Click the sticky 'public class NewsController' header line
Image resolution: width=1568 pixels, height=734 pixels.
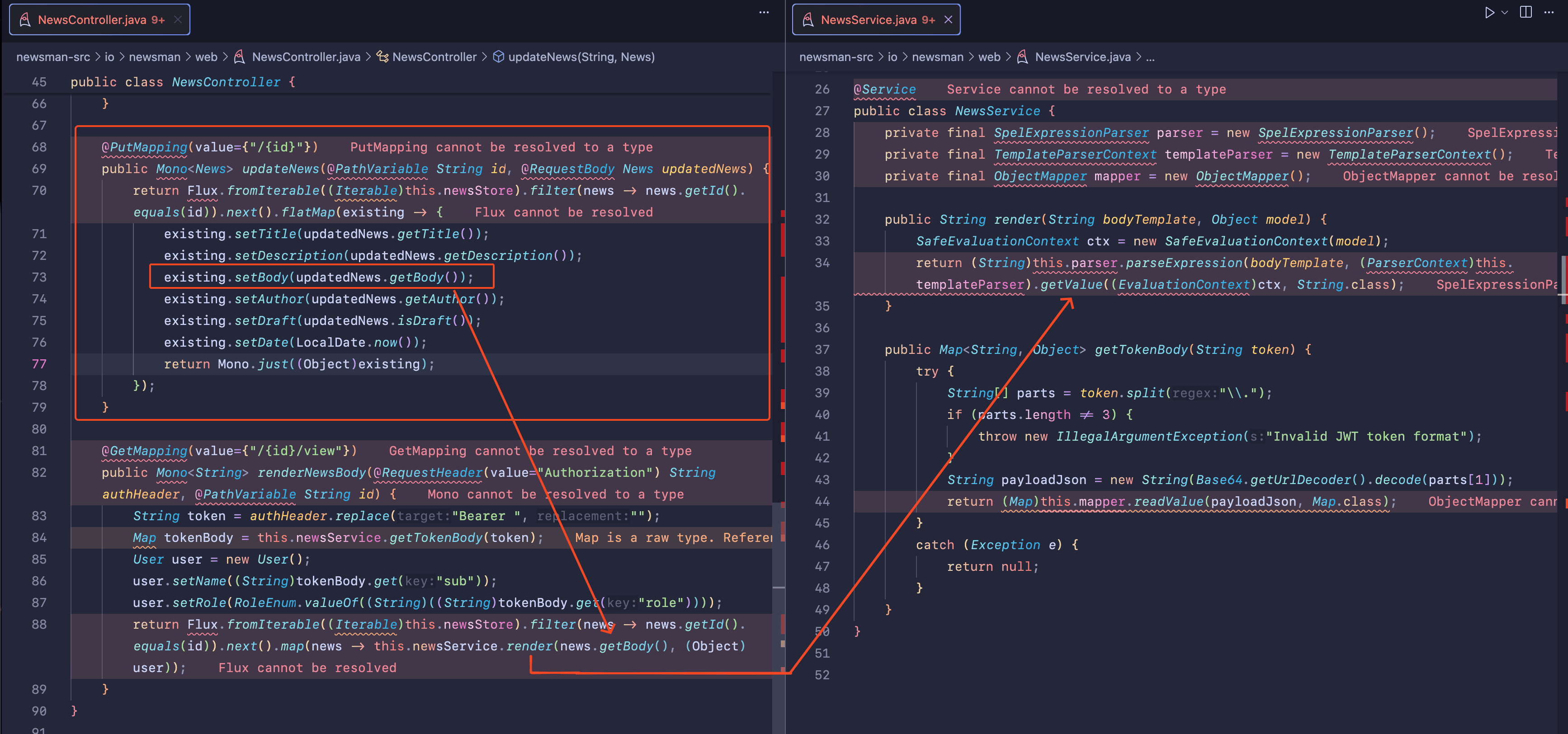[x=183, y=82]
